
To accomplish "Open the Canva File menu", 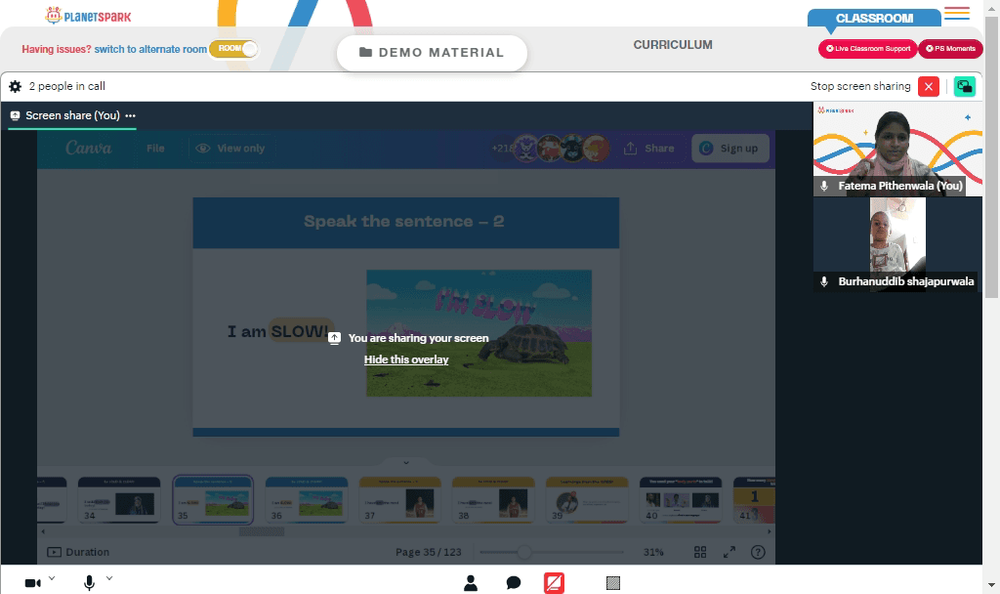I will coord(156,148).
